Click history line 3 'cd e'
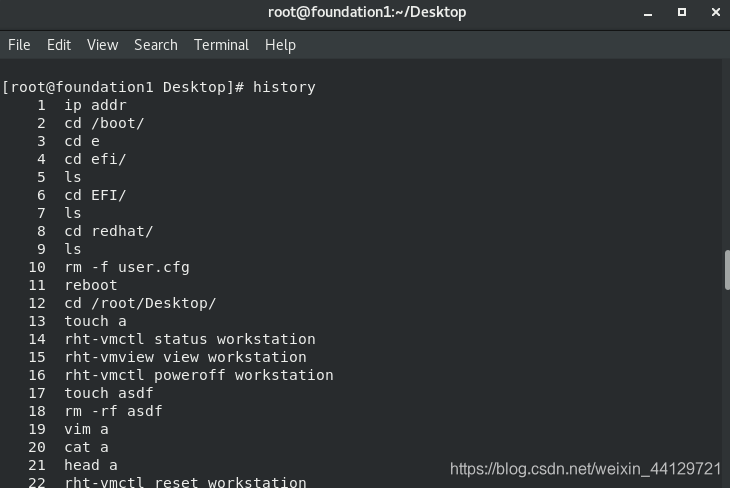This screenshot has width=730, height=488. click(82, 141)
